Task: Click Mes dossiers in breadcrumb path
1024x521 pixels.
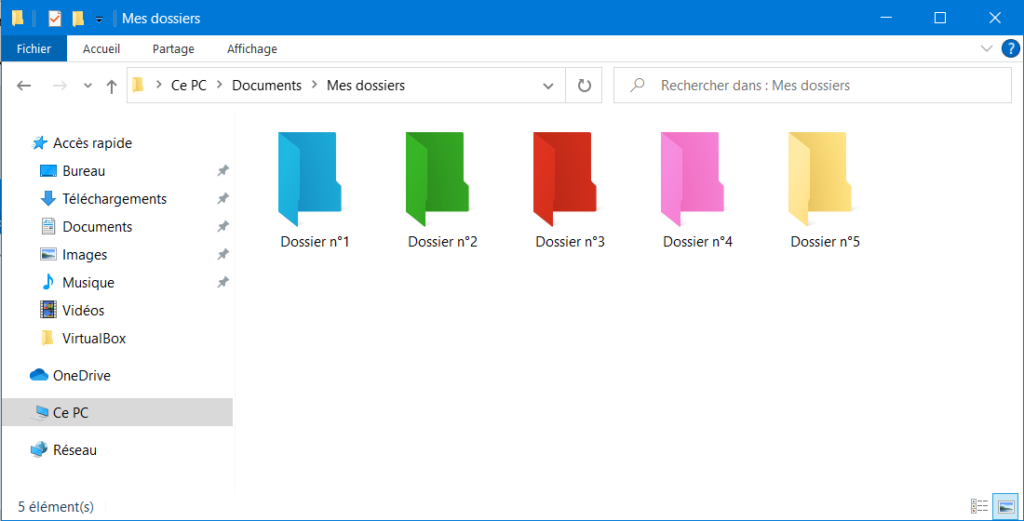Action: [366, 86]
